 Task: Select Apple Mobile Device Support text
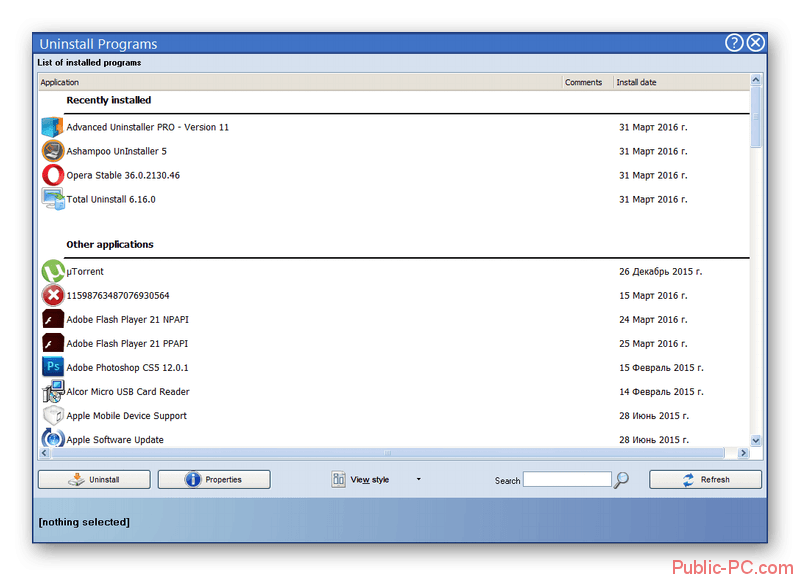(127, 416)
